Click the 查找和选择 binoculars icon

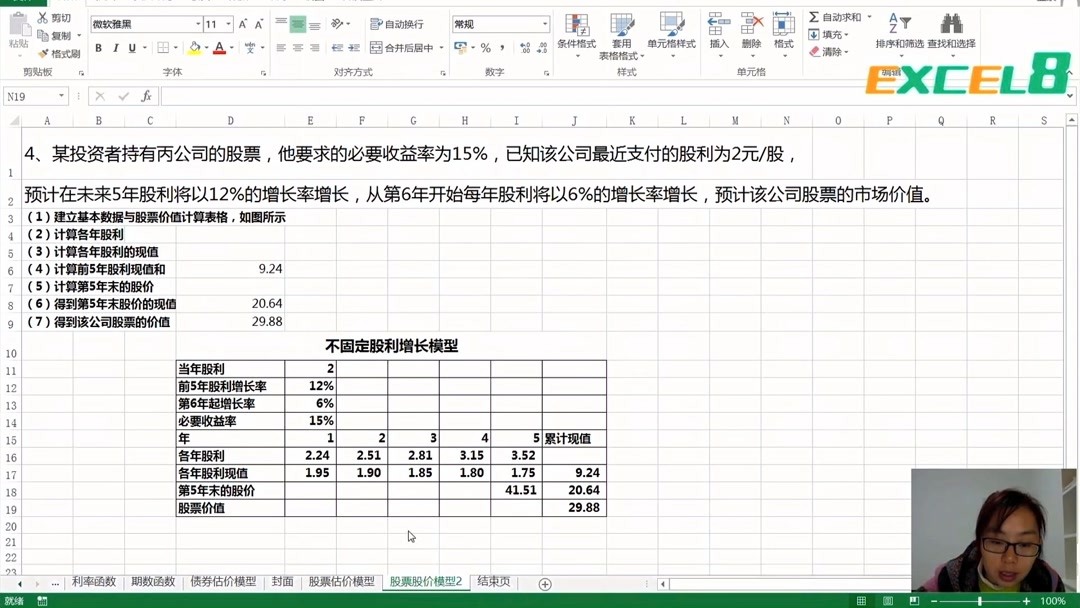tap(951, 22)
